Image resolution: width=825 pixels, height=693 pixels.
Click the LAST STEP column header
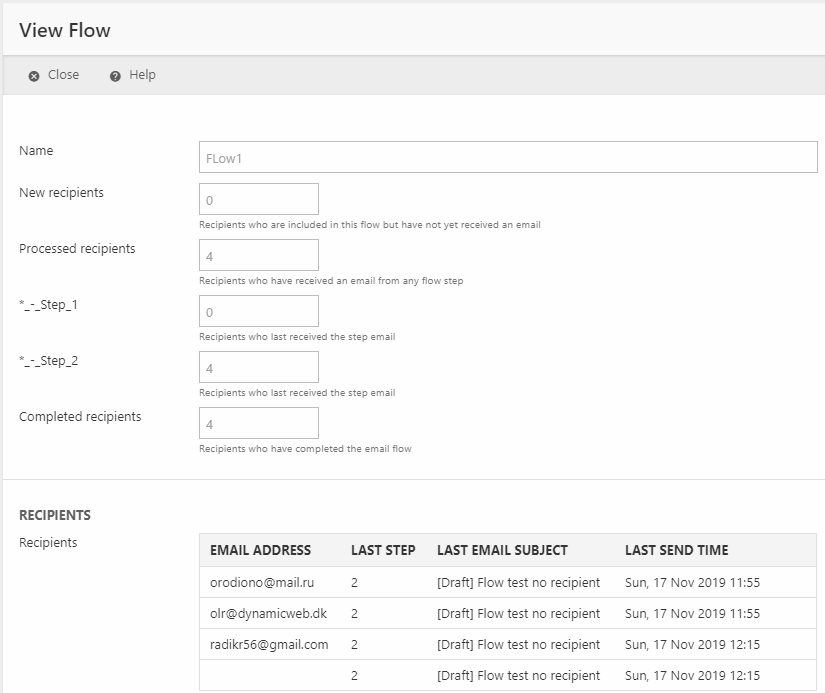point(383,550)
